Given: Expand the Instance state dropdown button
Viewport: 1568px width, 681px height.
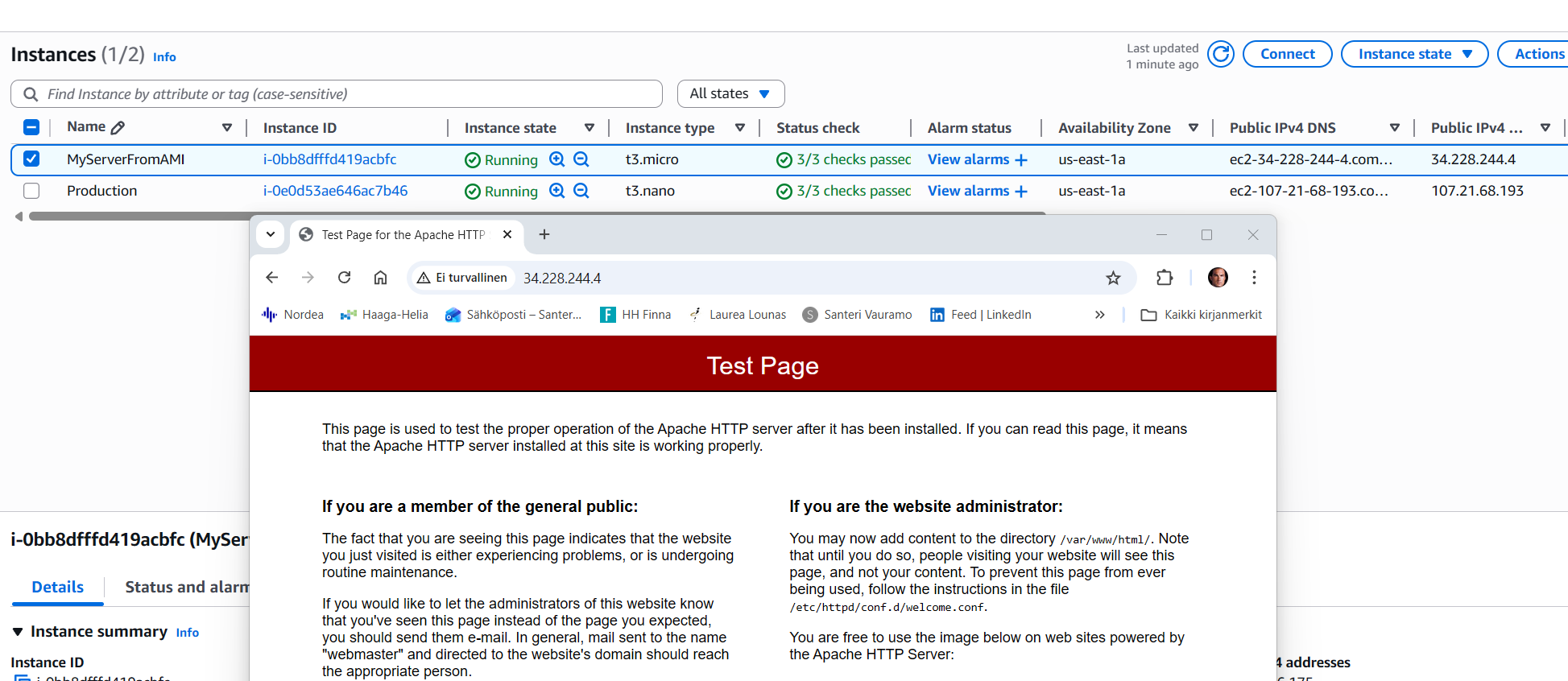Looking at the screenshot, I should (x=1414, y=54).
